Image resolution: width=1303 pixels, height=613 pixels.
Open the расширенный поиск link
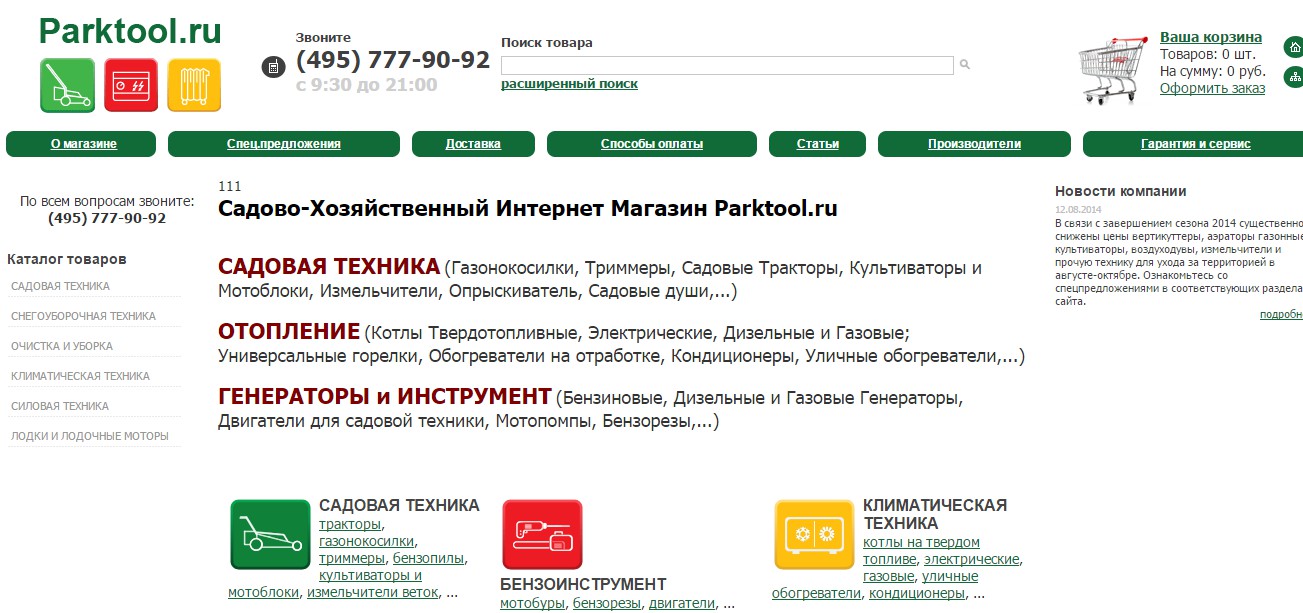coord(569,84)
